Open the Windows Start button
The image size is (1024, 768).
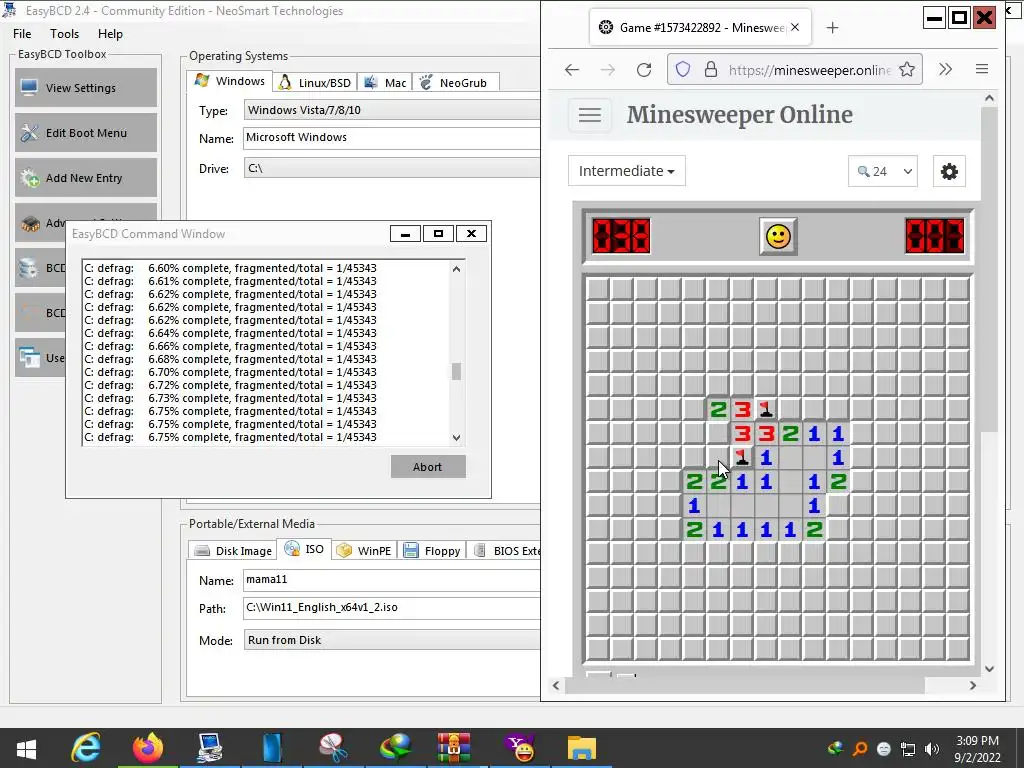point(26,749)
